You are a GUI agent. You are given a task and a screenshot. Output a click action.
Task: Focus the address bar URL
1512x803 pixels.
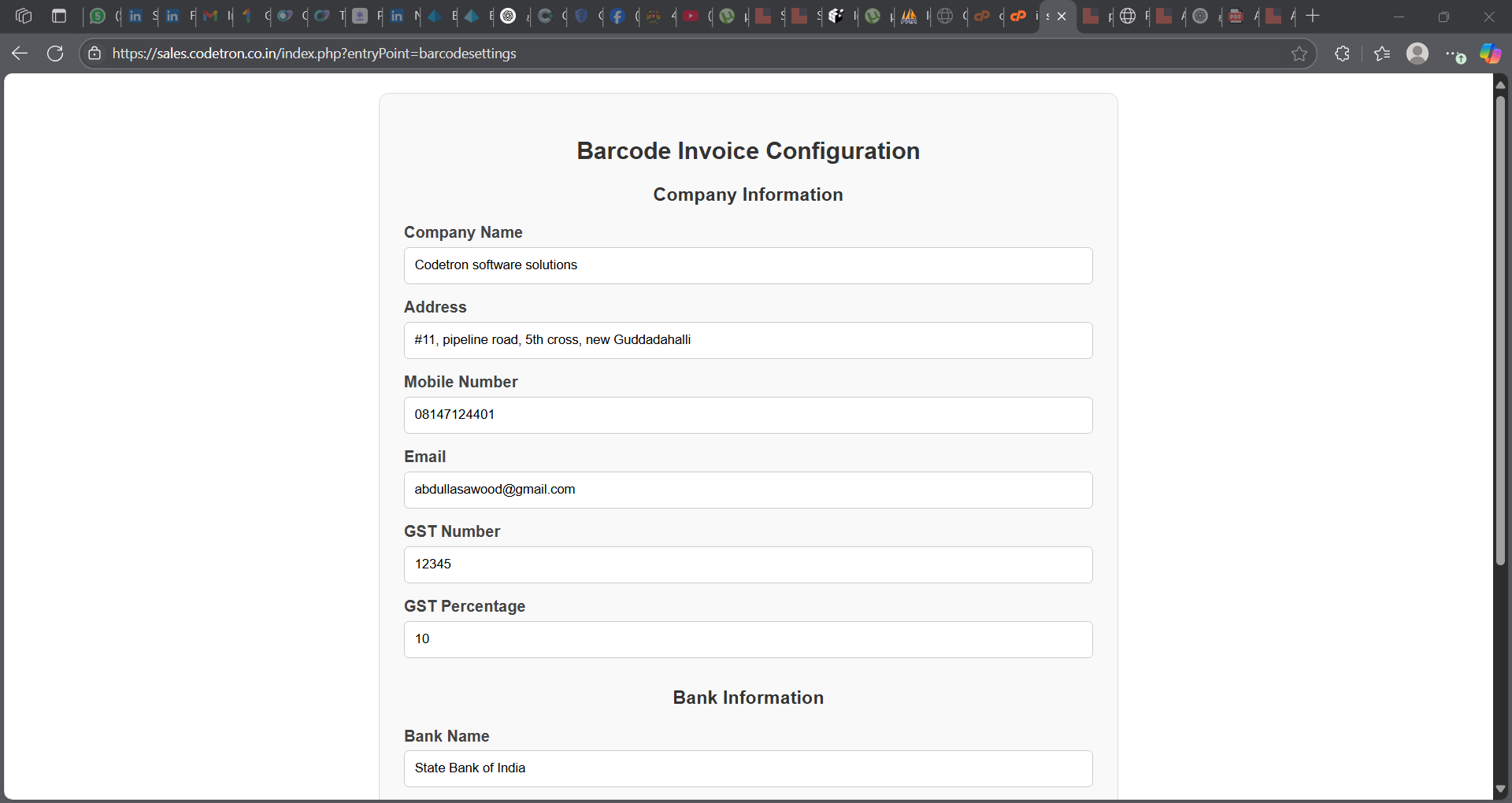coord(314,54)
